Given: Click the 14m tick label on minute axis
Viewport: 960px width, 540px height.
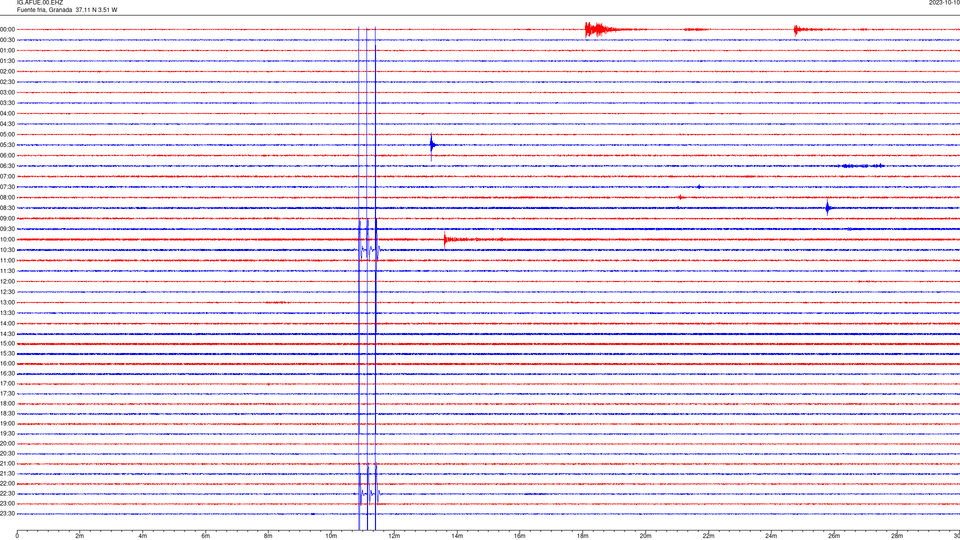Looking at the screenshot, I should [457, 536].
